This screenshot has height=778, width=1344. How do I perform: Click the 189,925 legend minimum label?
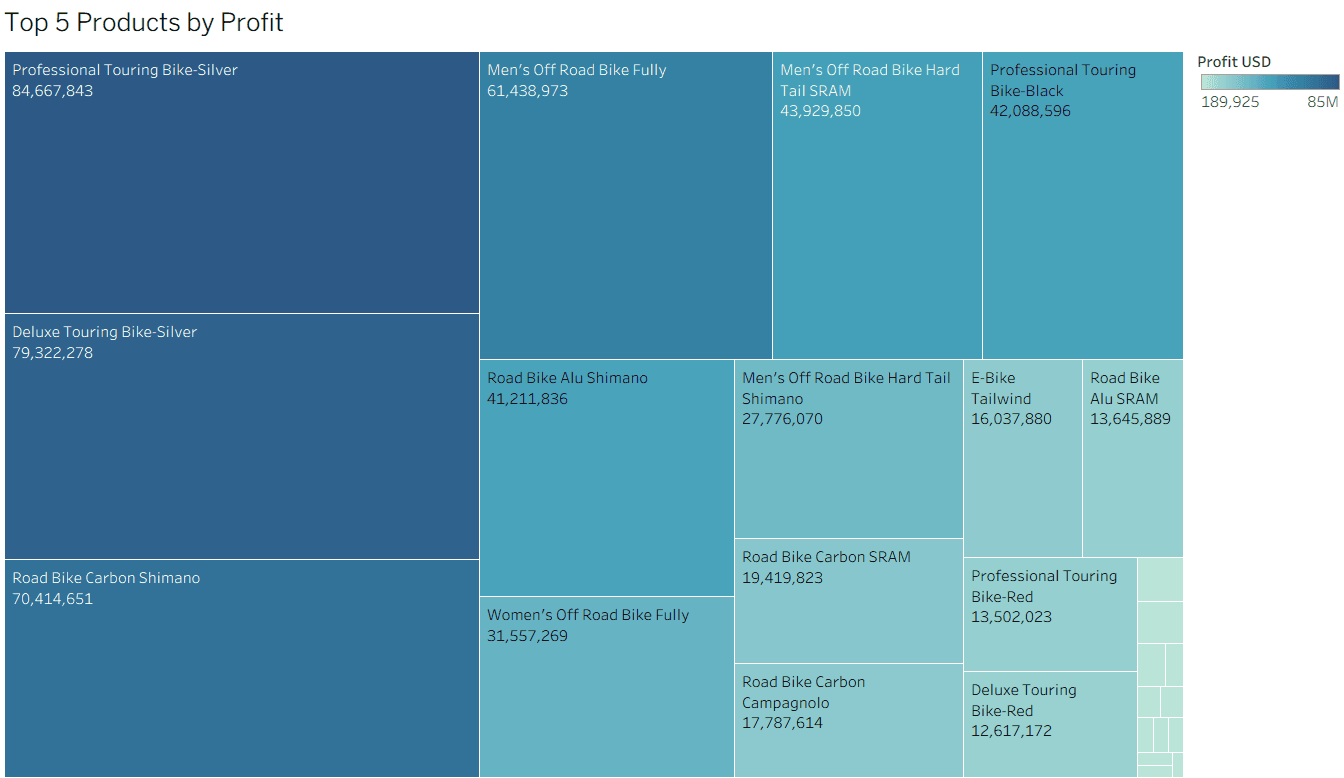pyautogui.click(x=1229, y=102)
